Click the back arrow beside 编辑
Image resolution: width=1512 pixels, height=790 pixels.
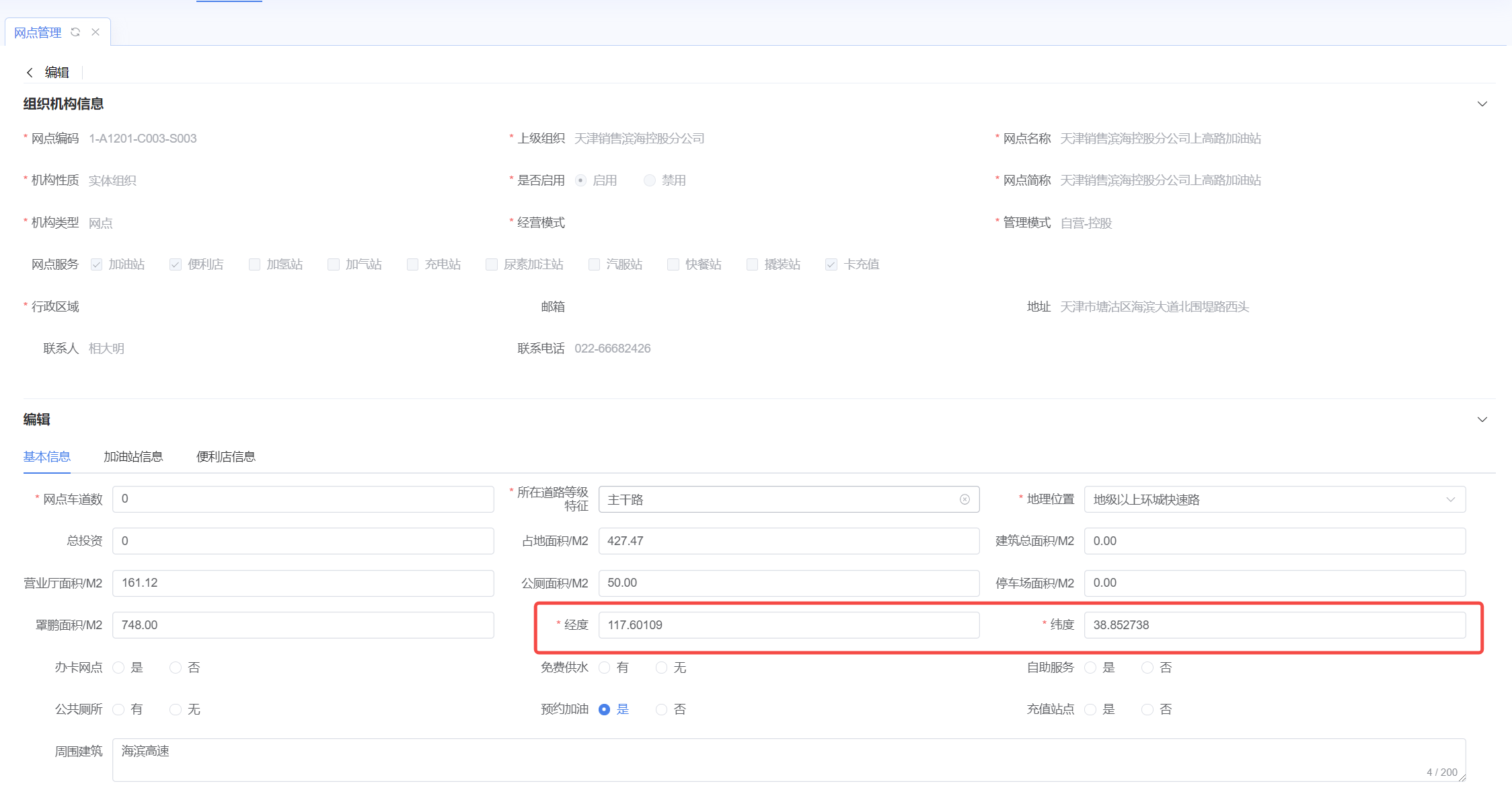(x=30, y=73)
